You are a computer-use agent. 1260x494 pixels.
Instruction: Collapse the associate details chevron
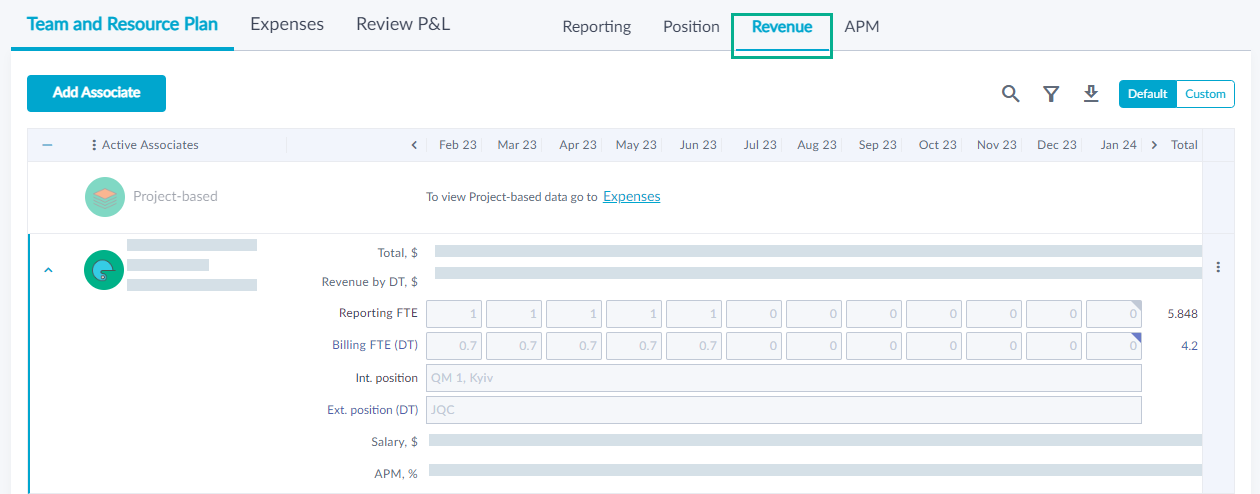tap(48, 269)
